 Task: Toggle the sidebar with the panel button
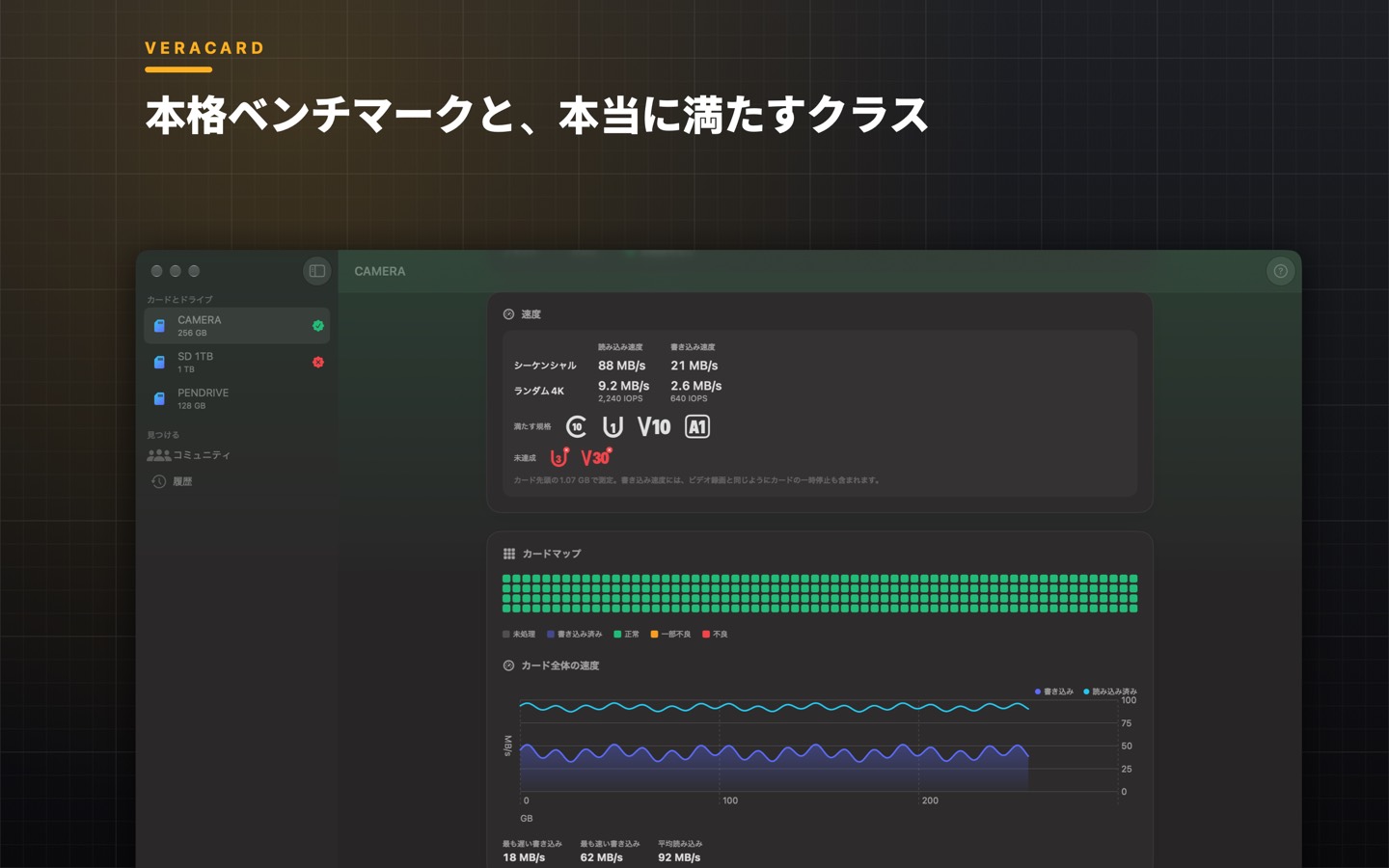click(316, 271)
